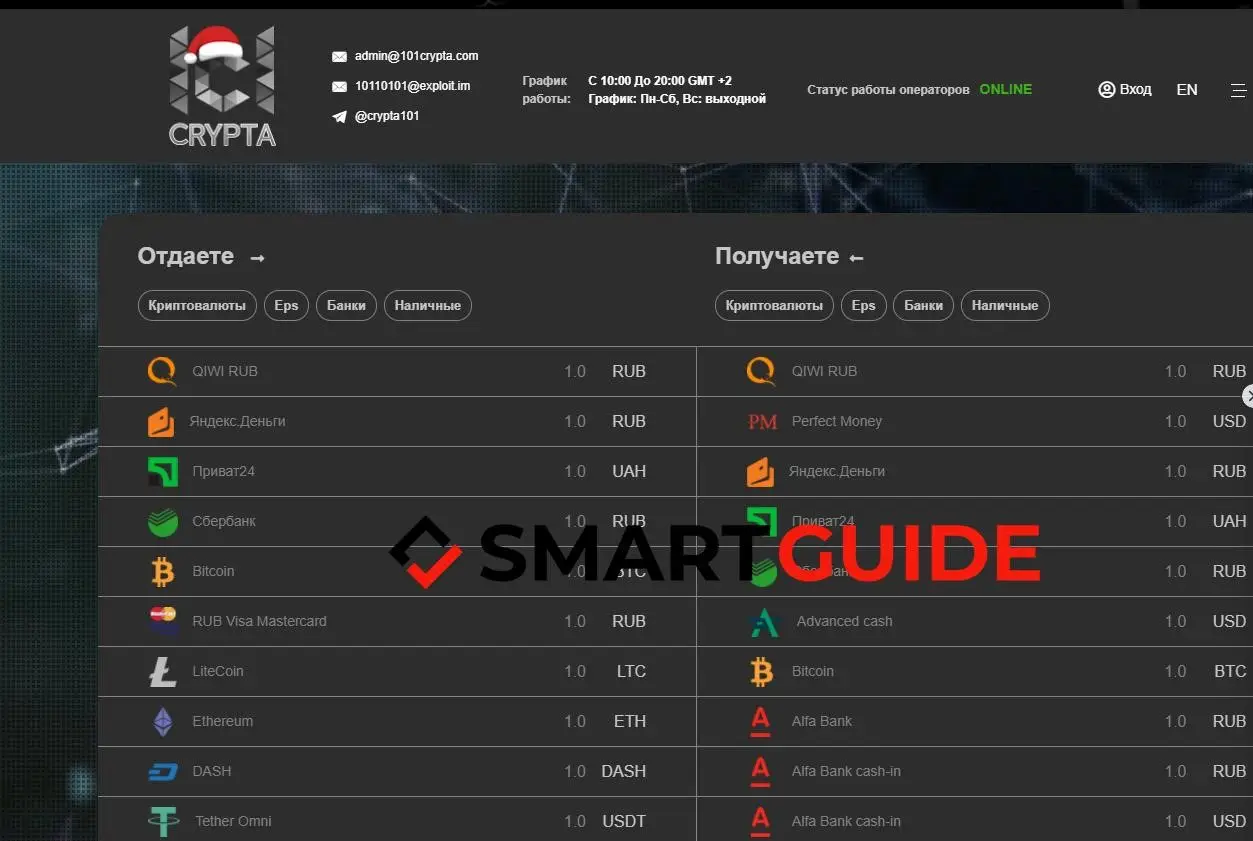1253x841 pixels.
Task: Click RUB Visa Mastercard label
Action: point(260,621)
